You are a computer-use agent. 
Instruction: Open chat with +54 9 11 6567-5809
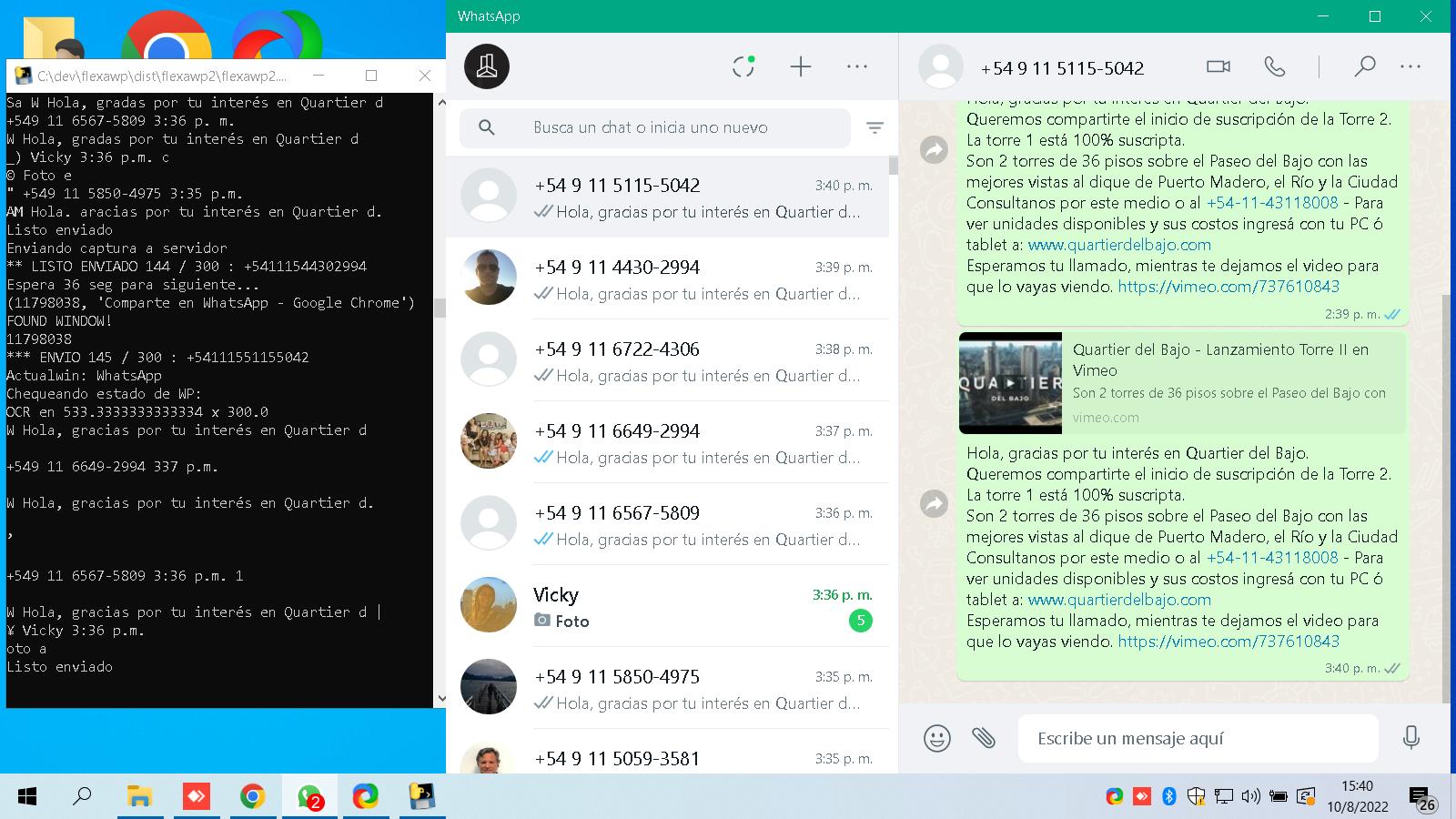(x=667, y=524)
